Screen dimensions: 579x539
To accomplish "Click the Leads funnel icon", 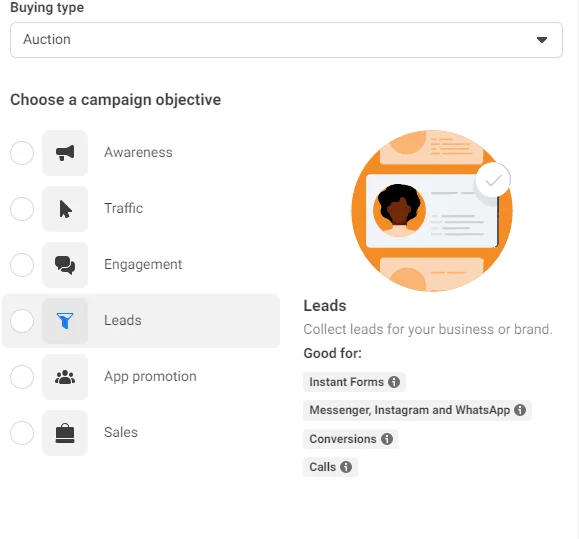I will pos(65,320).
